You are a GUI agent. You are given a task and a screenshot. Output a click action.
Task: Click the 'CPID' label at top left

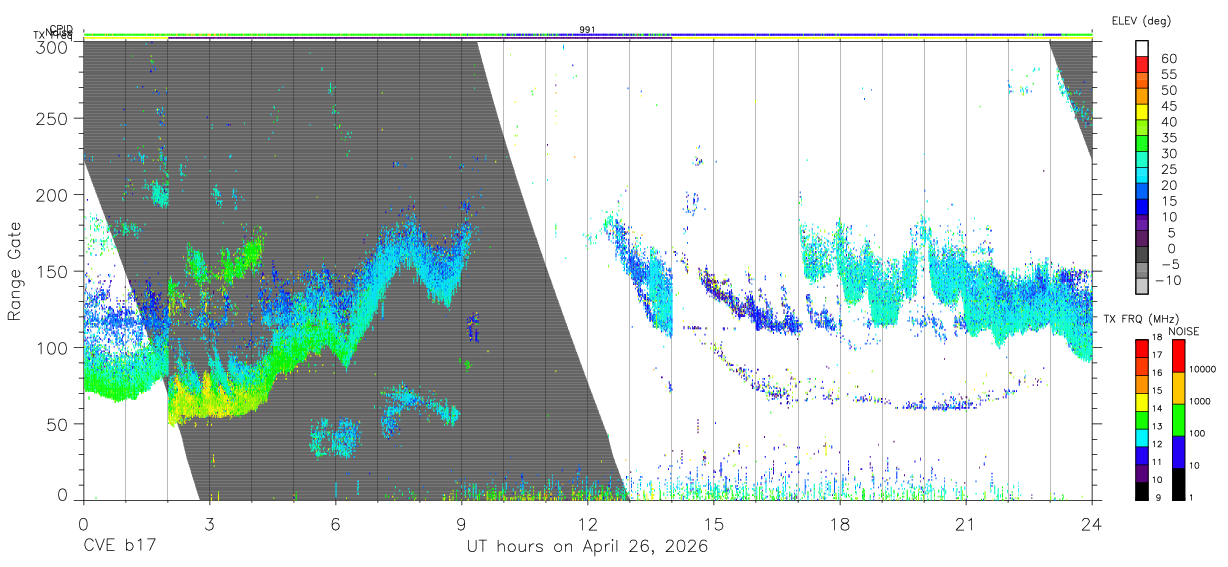pyautogui.click(x=61, y=29)
